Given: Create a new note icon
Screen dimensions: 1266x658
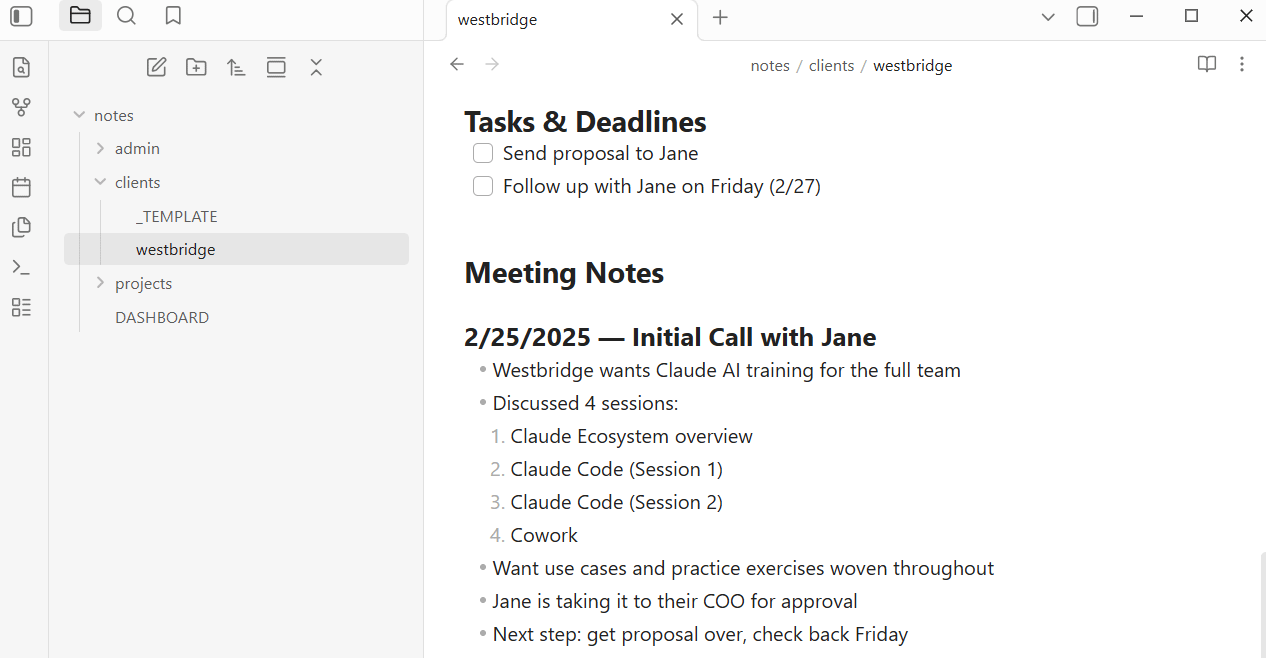Looking at the screenshot, I should (x=156, y=67).
